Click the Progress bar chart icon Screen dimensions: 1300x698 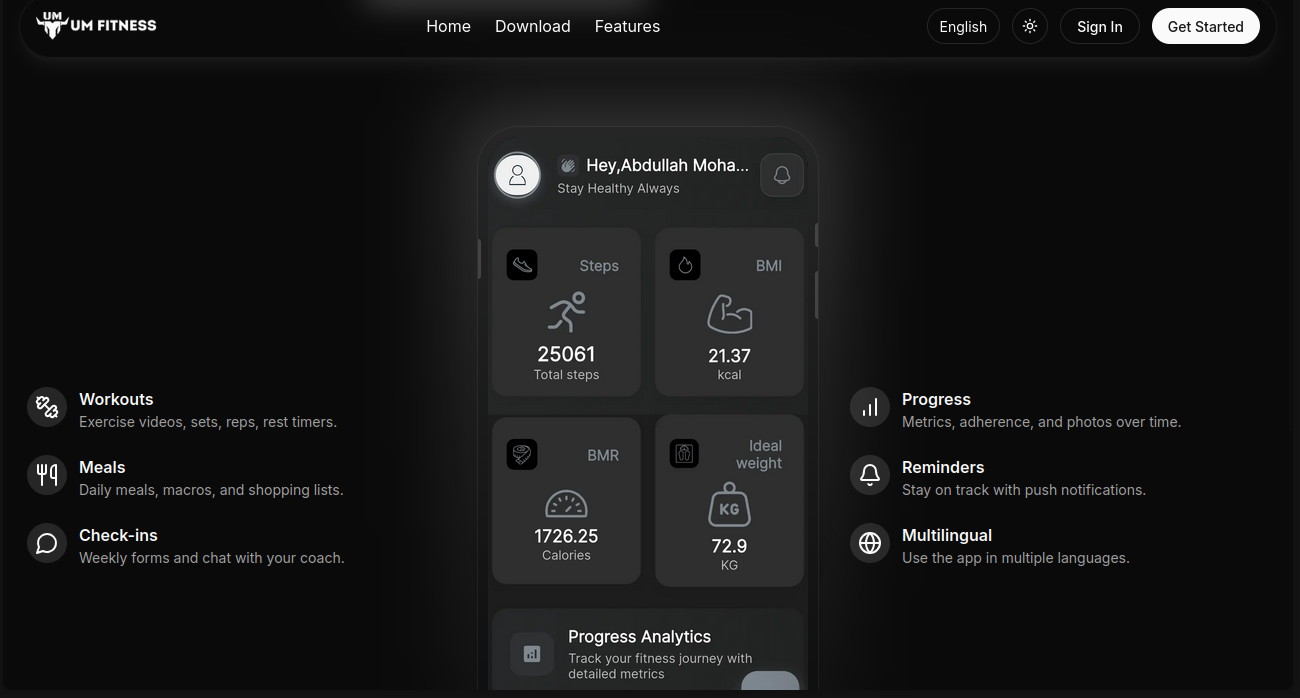click(870, 407)
